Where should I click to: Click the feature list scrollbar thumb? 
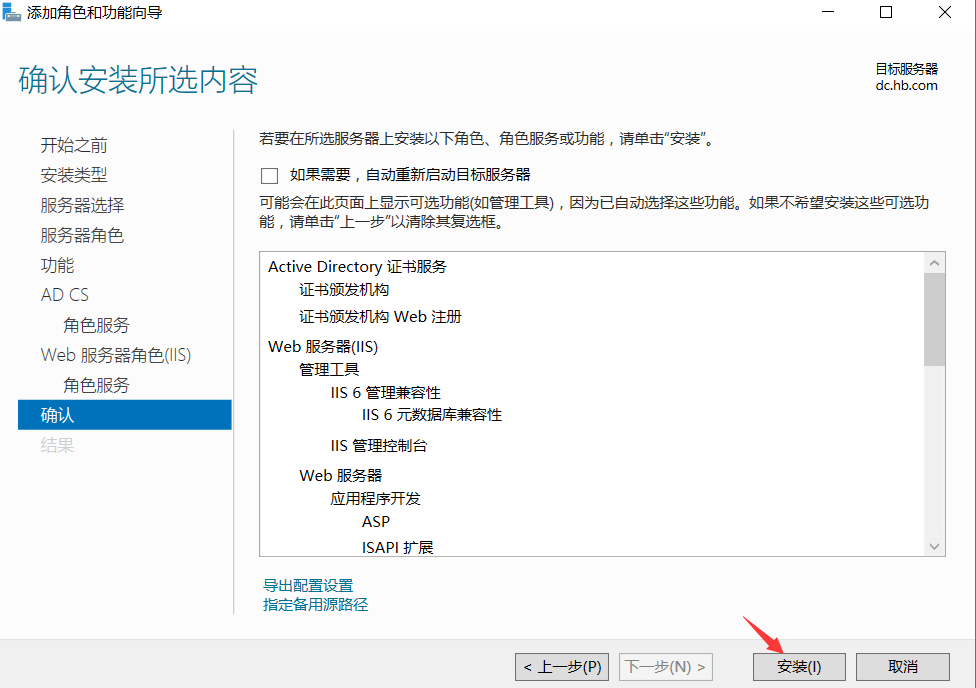coord(934,319)
